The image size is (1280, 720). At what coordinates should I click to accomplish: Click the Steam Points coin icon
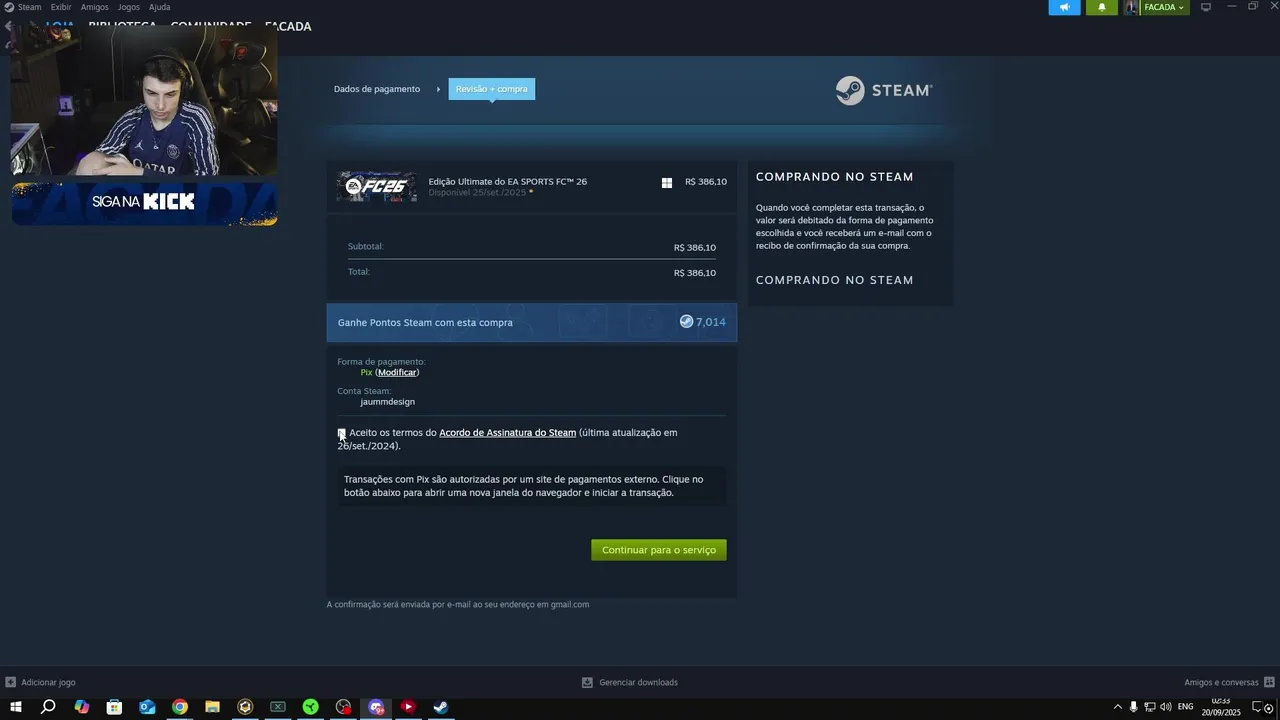click(686, 322)
